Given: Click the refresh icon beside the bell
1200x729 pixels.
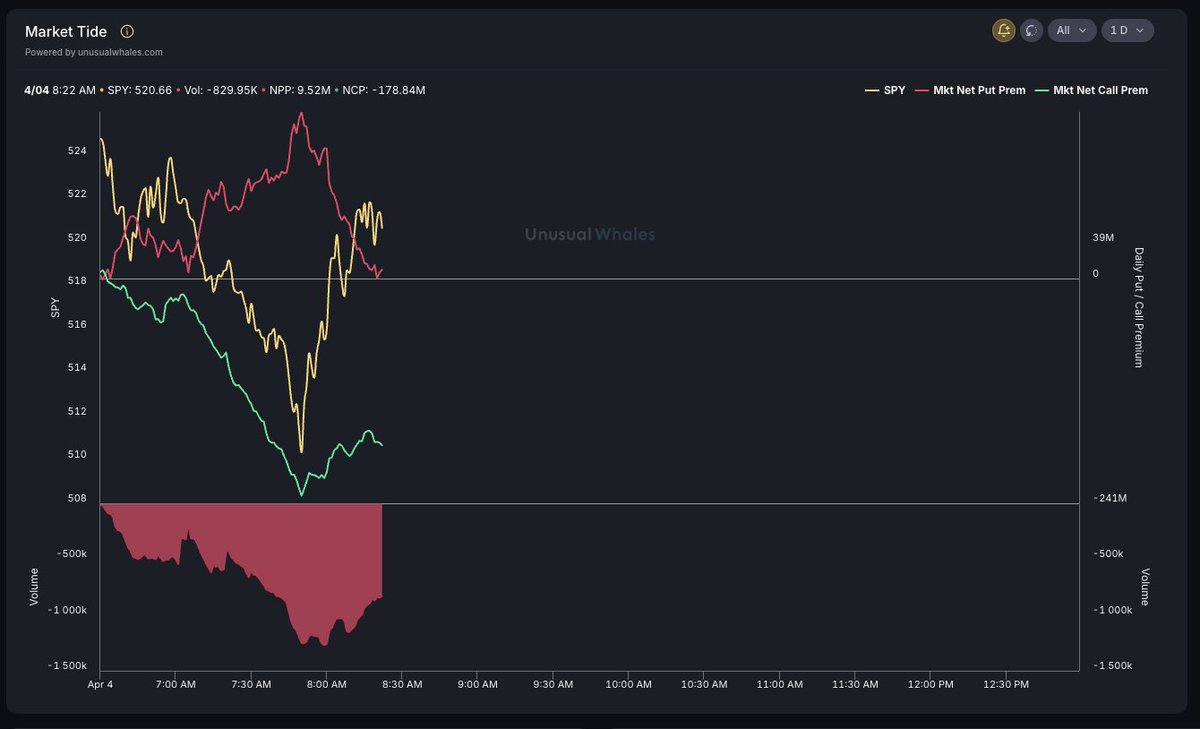Looking at the screenshot, I should pyautogui.click(x=1030, y=30).
